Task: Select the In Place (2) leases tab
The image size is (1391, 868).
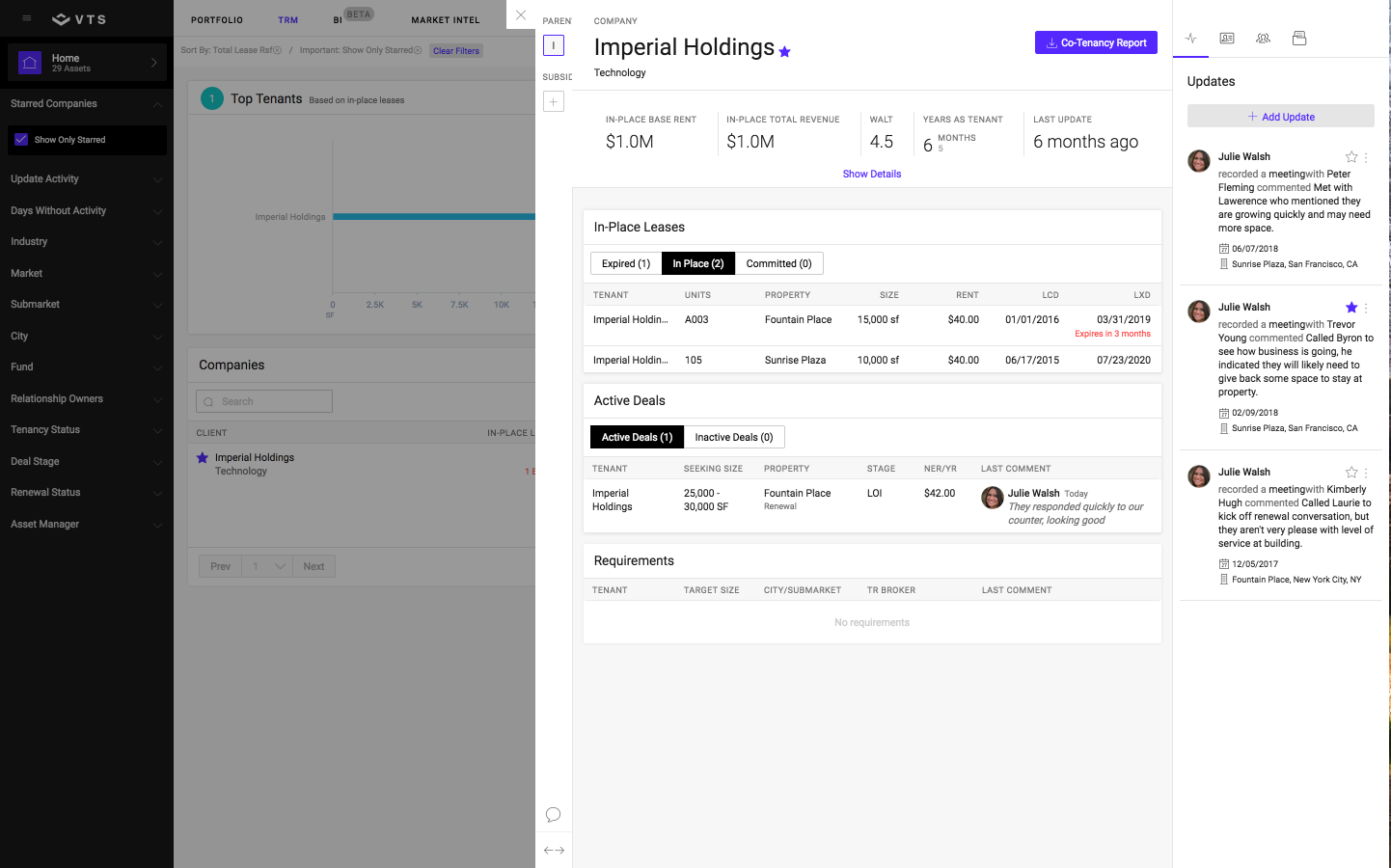Action: pos(698,264)
